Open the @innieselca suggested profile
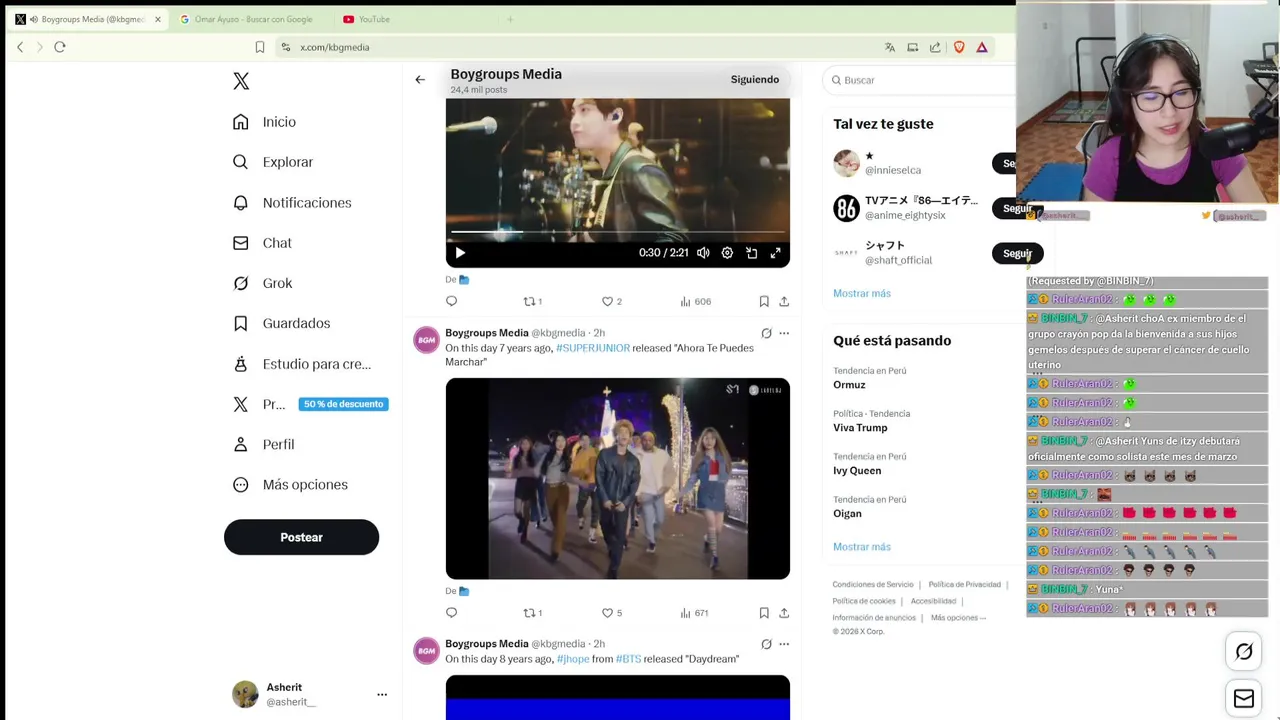1280x720 pixels. pos(893,170)
